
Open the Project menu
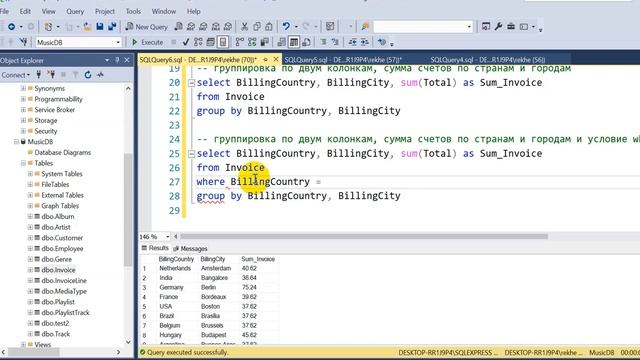coord(104,11)
